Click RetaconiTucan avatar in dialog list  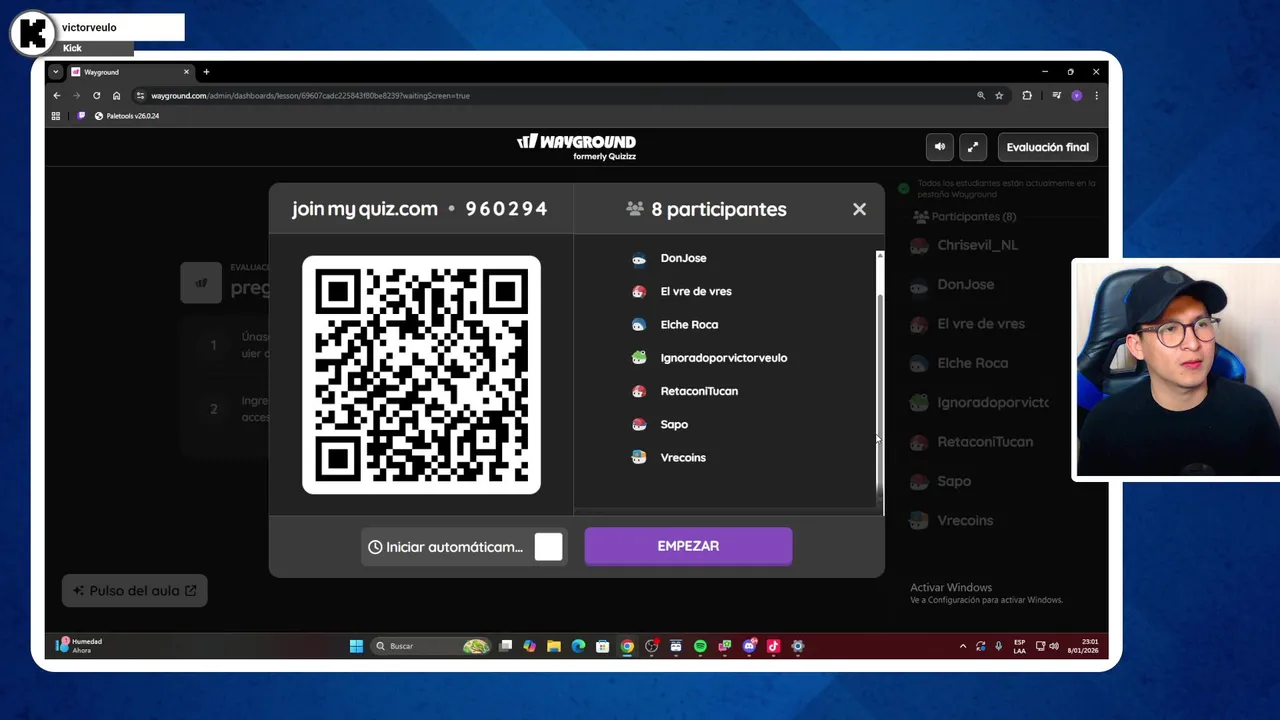click(x=639, y=391)
